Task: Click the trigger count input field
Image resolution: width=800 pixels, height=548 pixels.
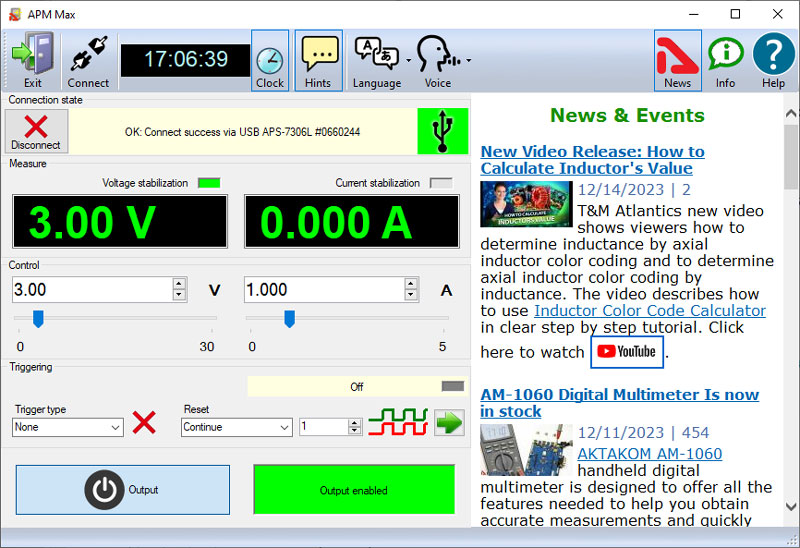Action: pyautogui.click(x=324, y=427)
